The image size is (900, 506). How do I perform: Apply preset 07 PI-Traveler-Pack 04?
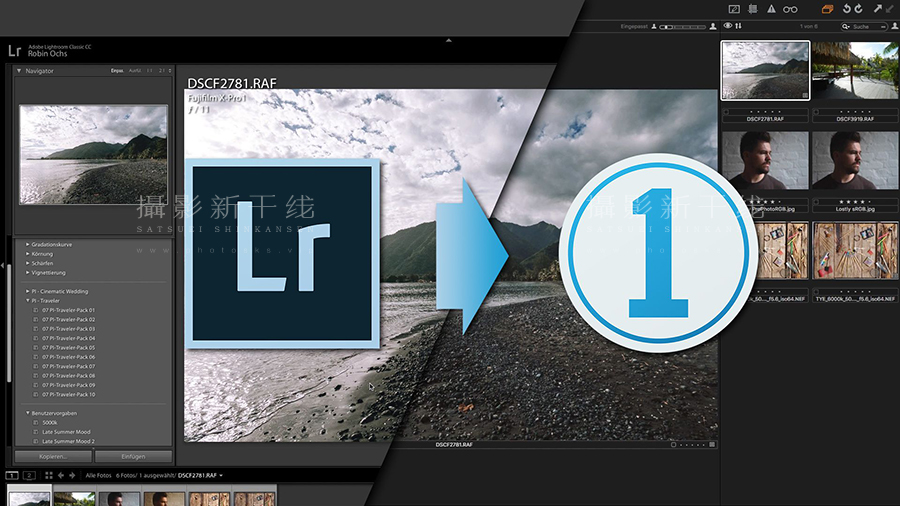(x=68, y=338)
